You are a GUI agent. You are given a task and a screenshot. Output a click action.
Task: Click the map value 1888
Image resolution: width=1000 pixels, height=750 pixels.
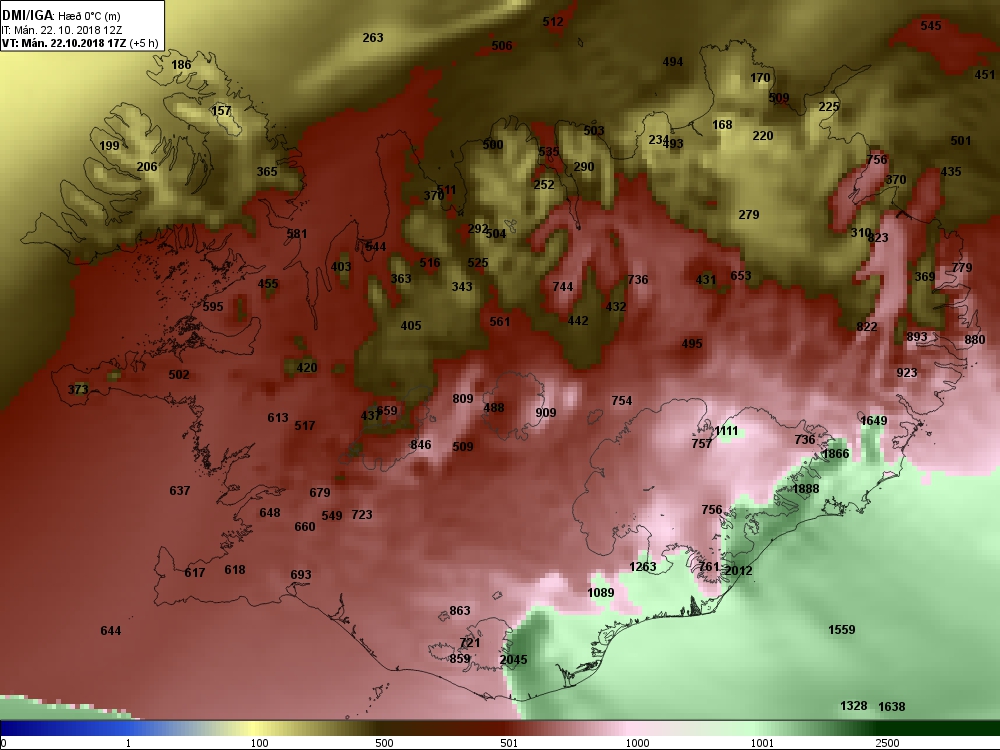pyautogui.click(x=805, y=489)
